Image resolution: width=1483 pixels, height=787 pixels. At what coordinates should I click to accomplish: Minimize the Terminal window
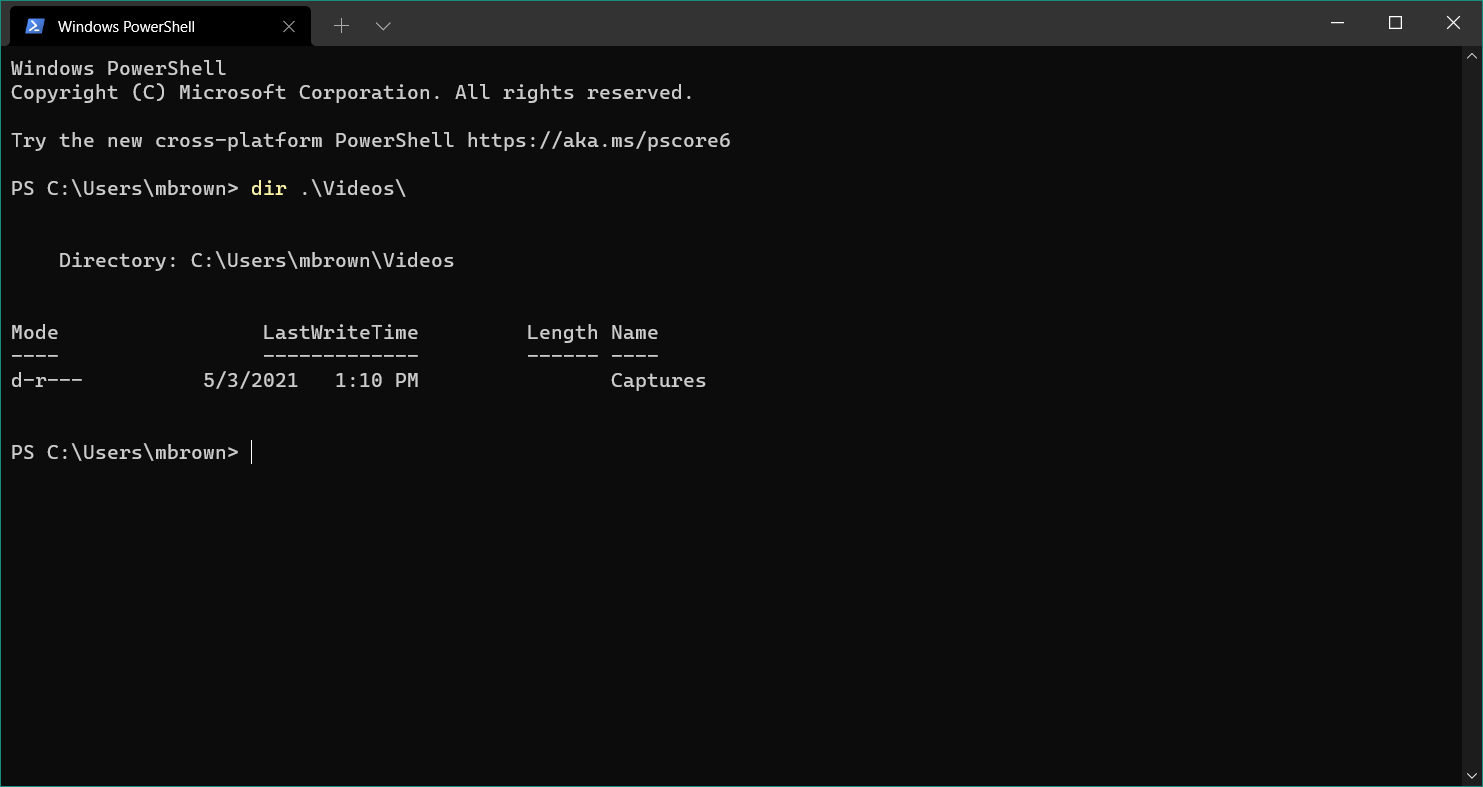(x=1337, y=23)
